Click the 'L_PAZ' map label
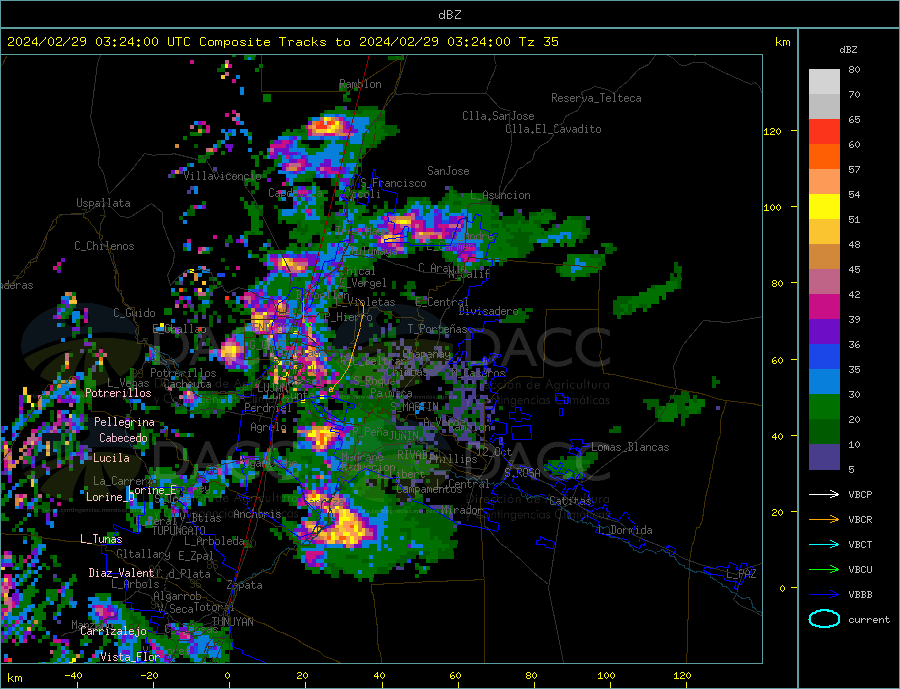Image resolution: width=900 pixels, height=689 pixels. tap(742, 574)
